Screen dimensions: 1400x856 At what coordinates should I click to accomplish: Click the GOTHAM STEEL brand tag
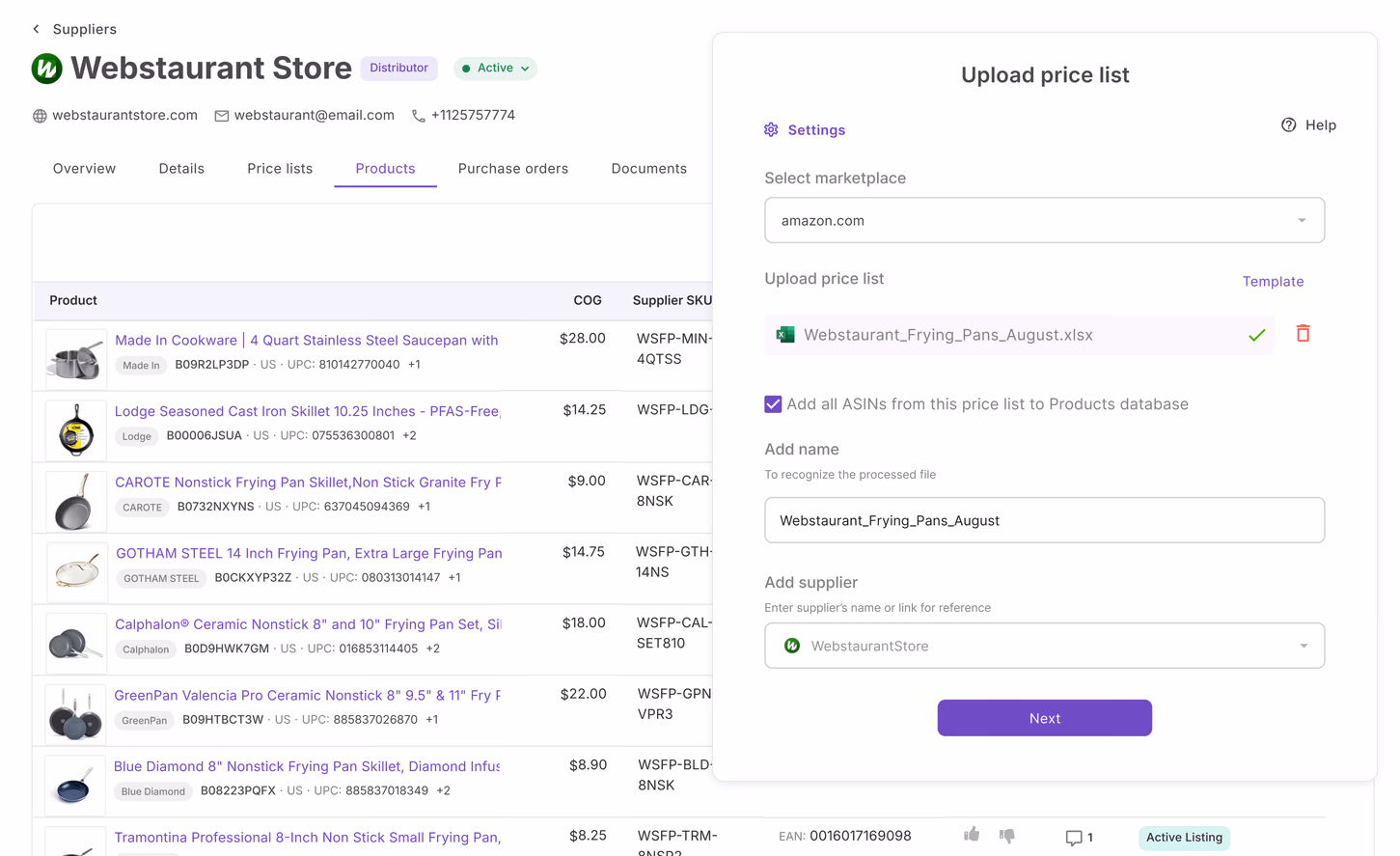tap(161, 578)
